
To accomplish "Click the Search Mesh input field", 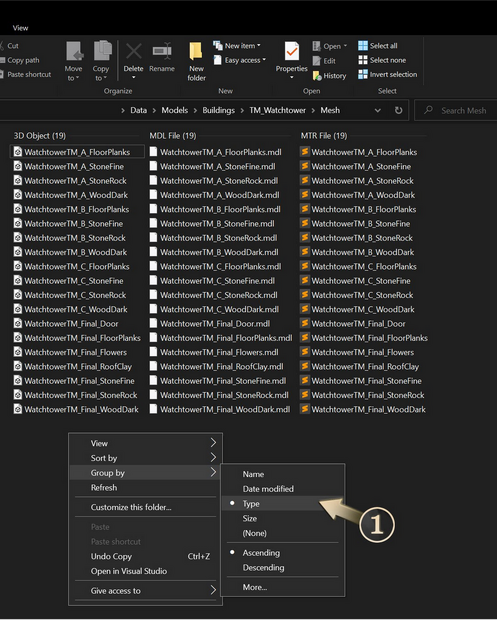I will coord(455,110).
